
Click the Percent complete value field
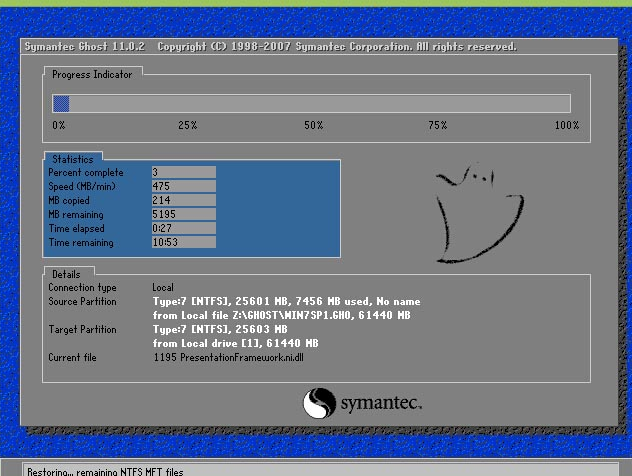point(183,172)
